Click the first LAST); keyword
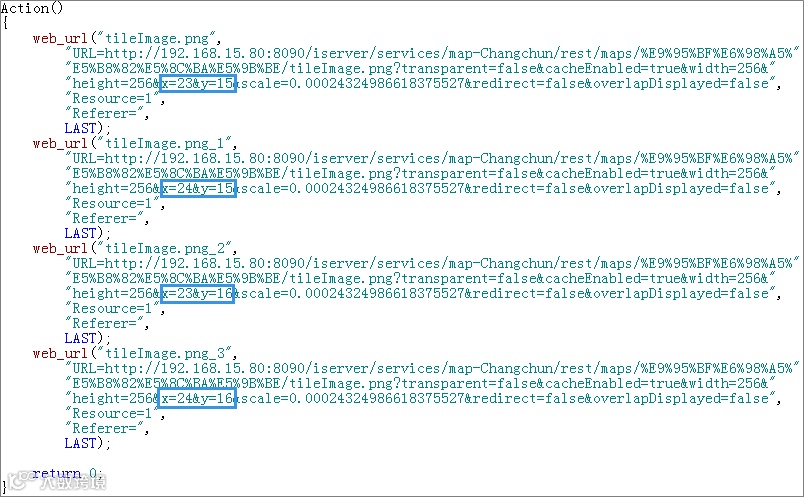This screenshot has width=804, height=497. [87, 128]
